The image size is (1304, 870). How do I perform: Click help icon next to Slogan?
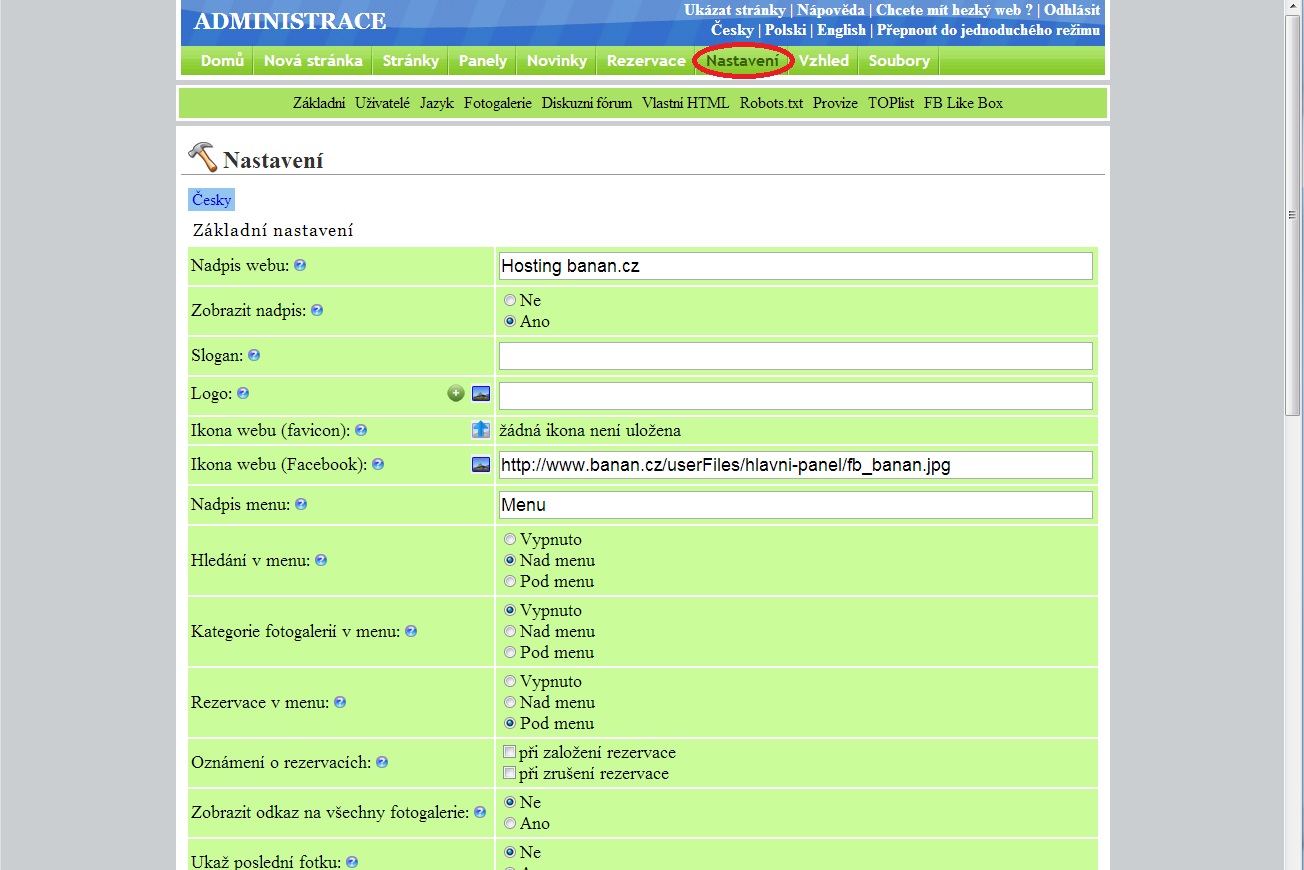pos(254,355)
